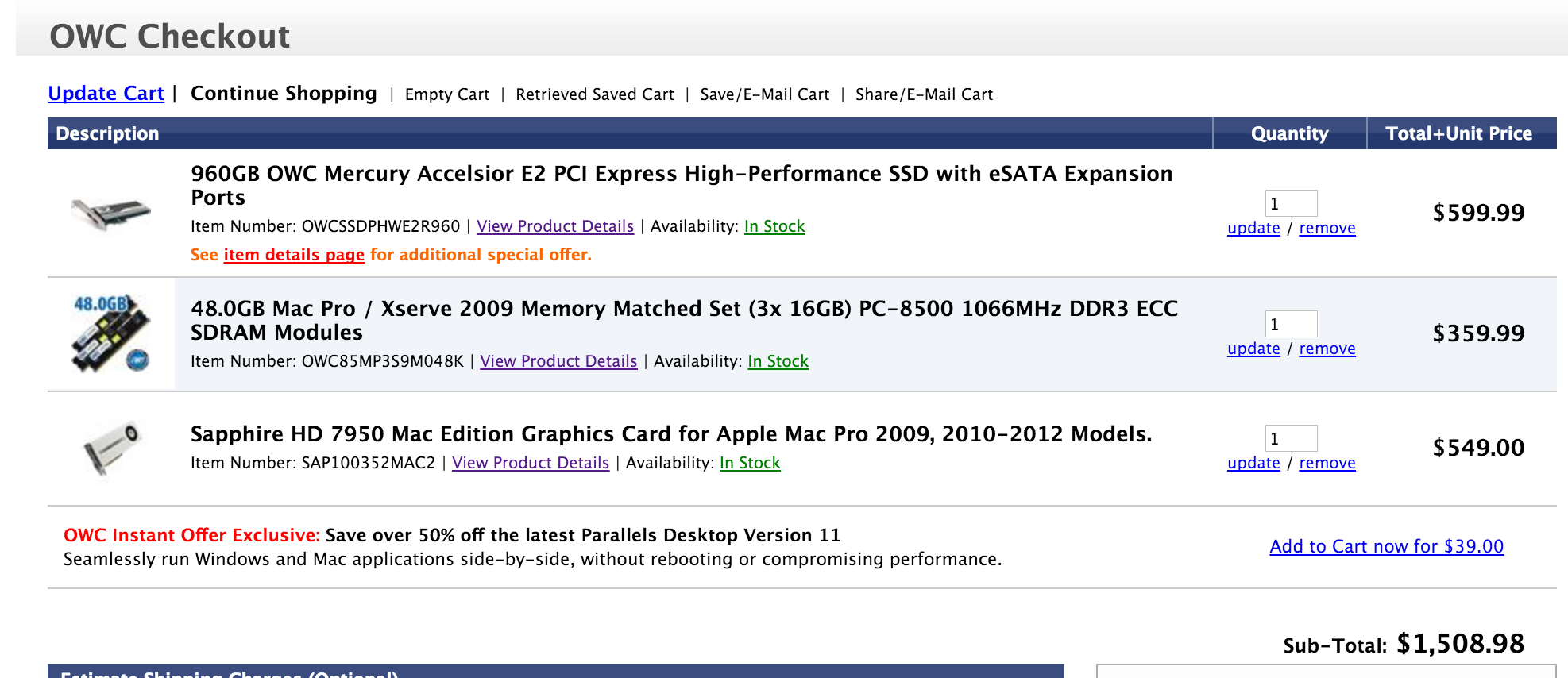Choose Empty Cart option
This screenshot has height=678, width=1568.
tap(446, 94)
